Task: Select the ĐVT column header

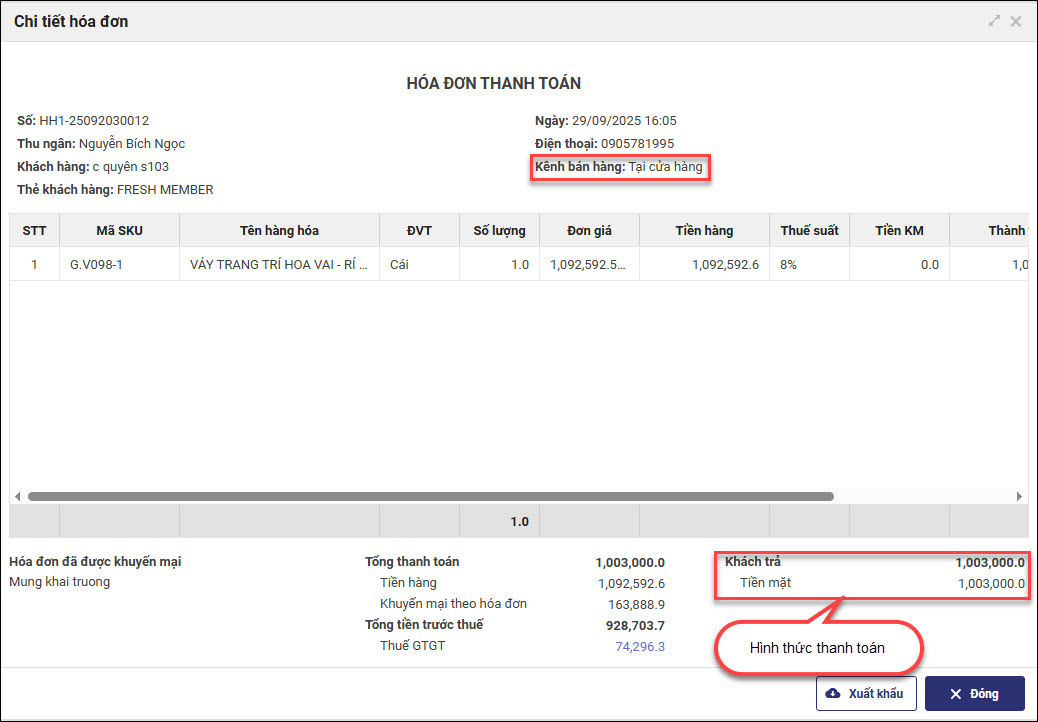Action: tap(419, 231)
